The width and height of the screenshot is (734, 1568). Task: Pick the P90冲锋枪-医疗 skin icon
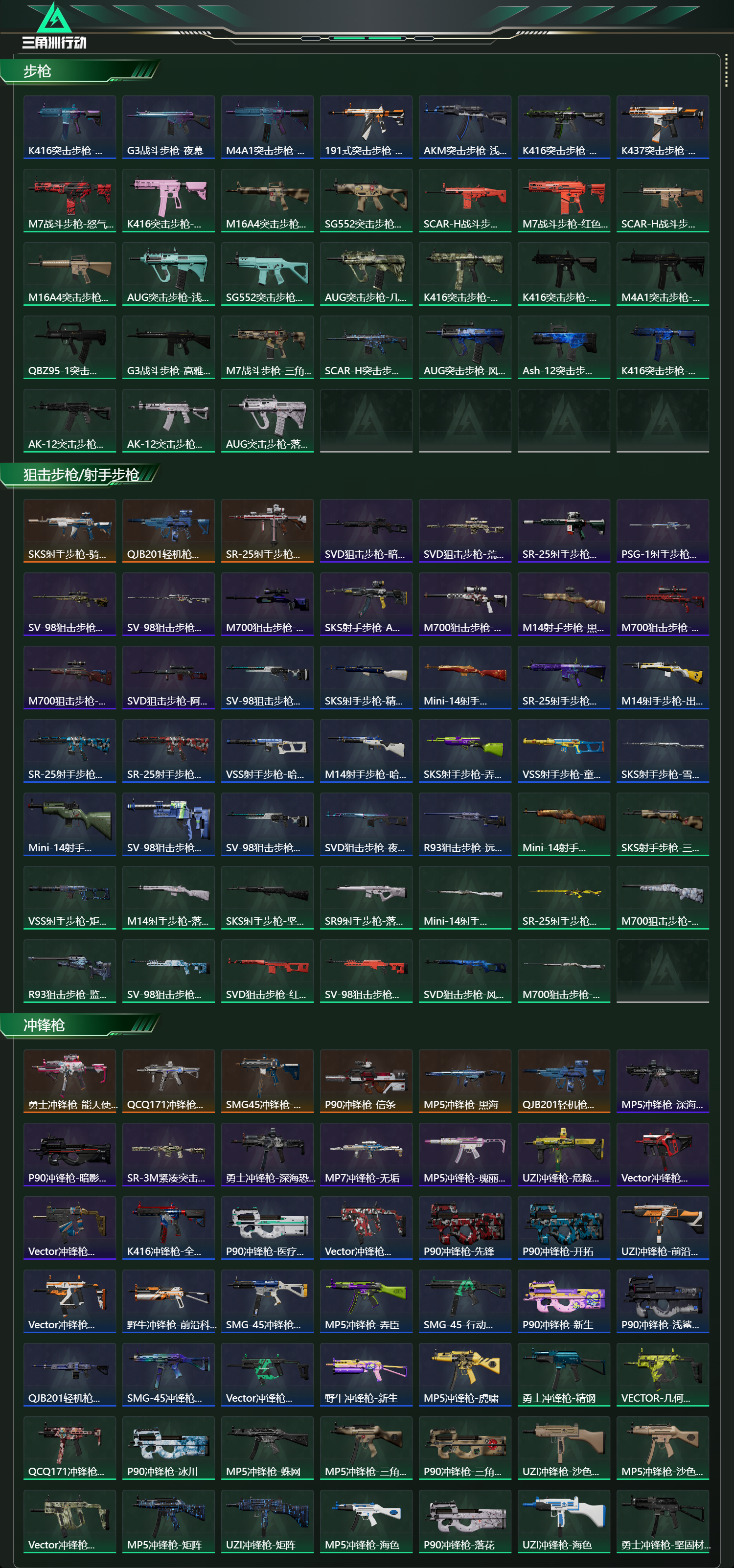coord(267,1228)
